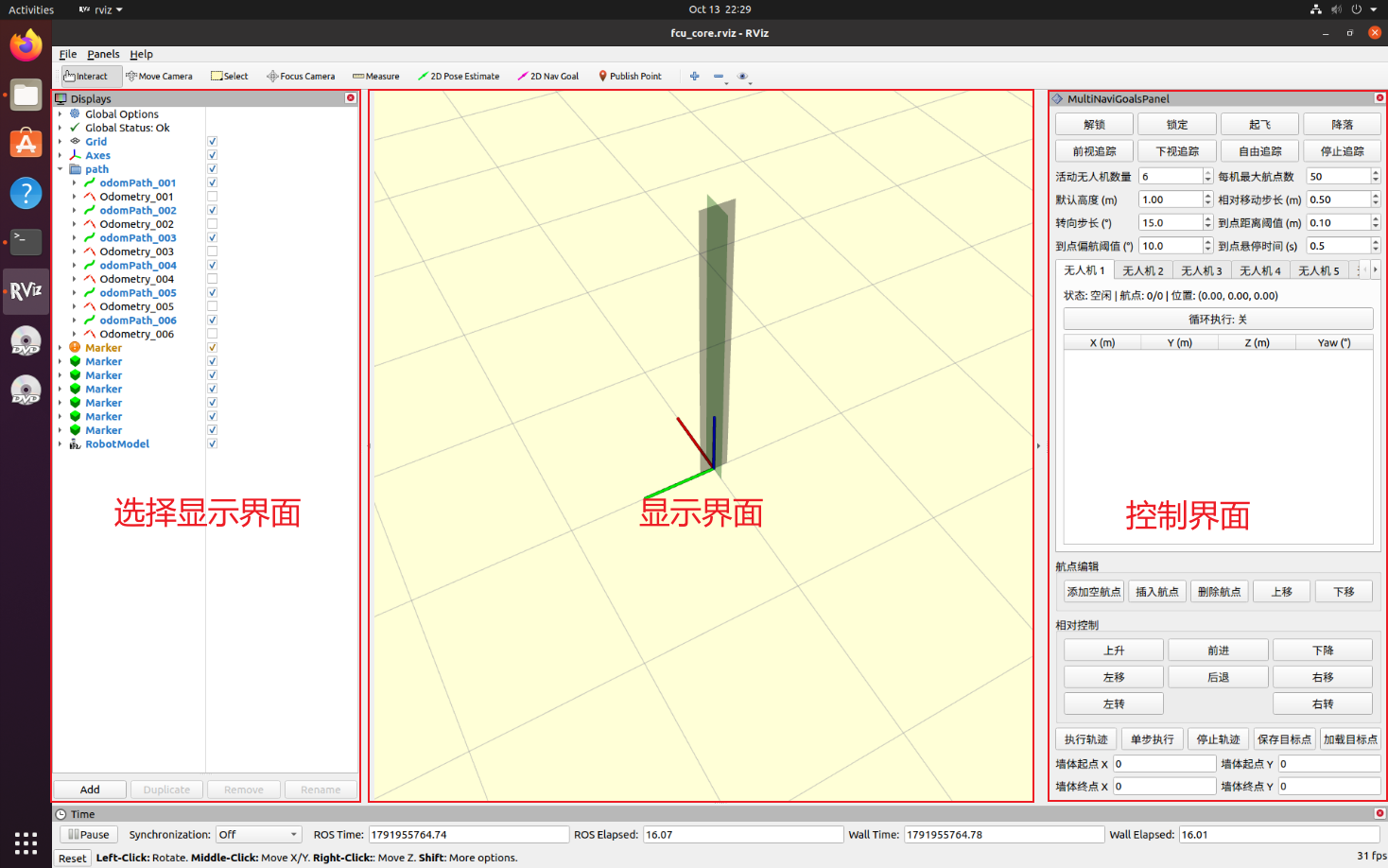Enable the Odometry_001 checkbox
The width and height of the screenshot is (1388, 868).
click(x=212, y=197)
